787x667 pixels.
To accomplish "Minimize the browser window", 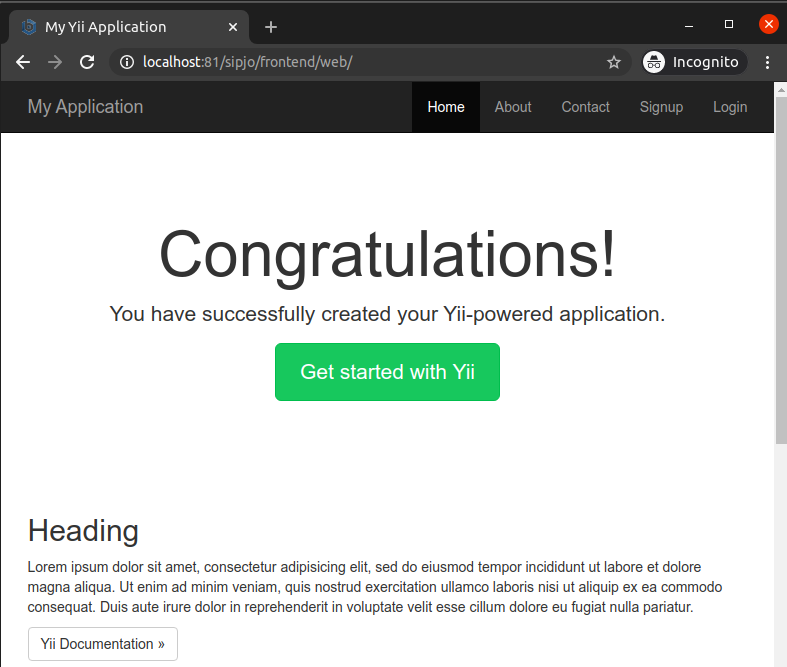I will coord(689,25).
